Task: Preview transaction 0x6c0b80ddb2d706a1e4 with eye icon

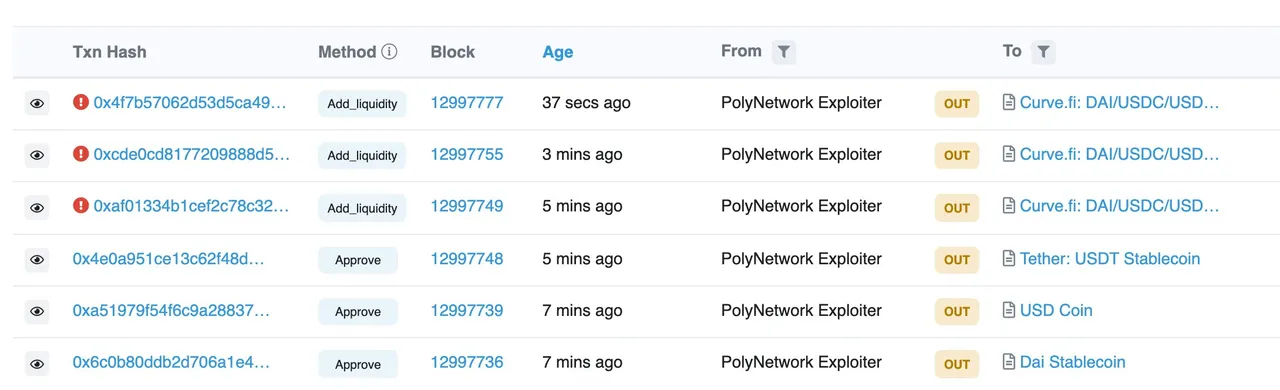Action: 37,363
